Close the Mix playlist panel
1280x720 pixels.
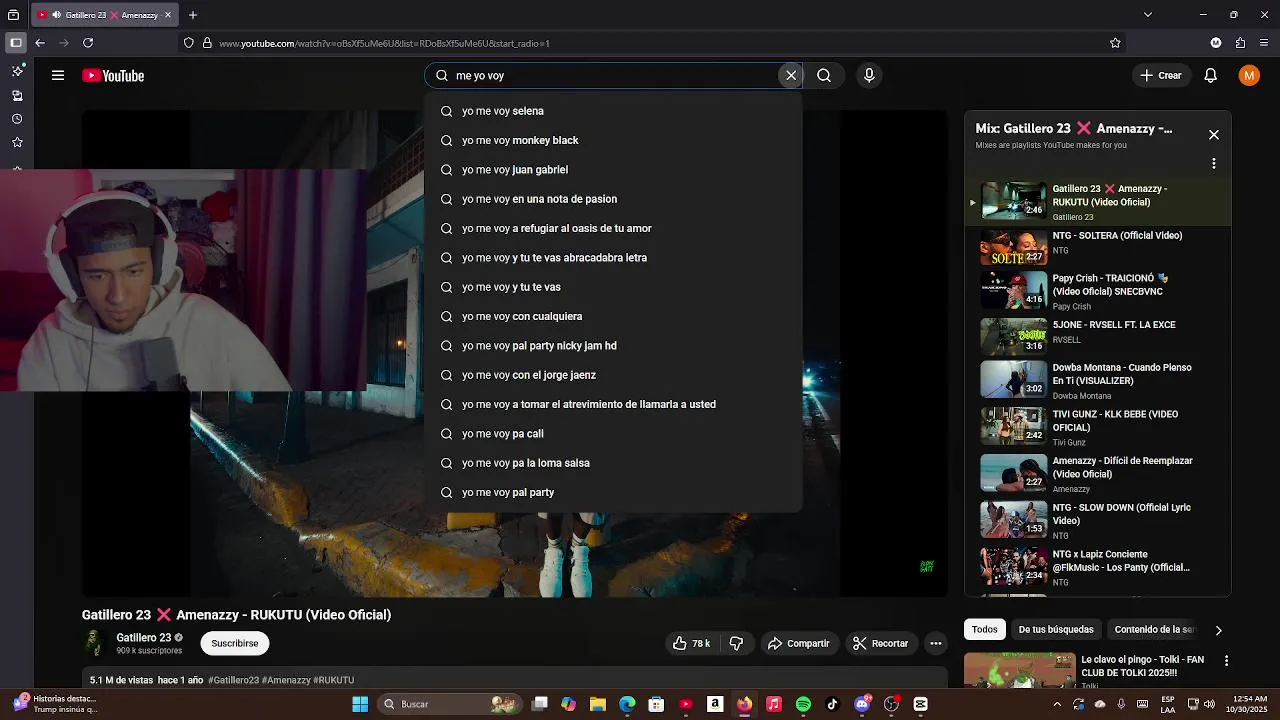[x=1214, y=134]
